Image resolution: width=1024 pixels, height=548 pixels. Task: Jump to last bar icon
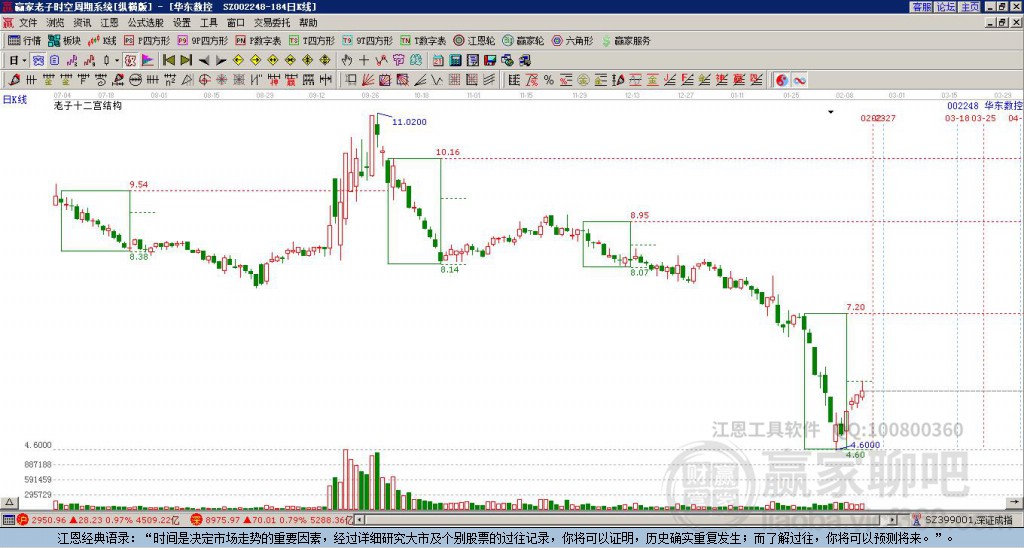coord(185,60)
